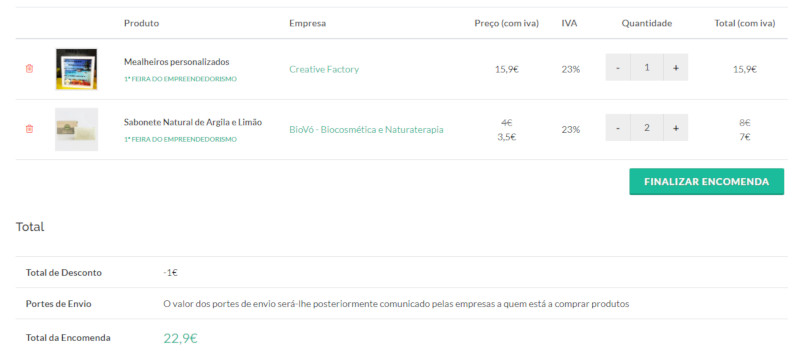Open 1ª Feira do Empreendedorismo tag under Mealheiros
Viewport: 800px width, 364px height.
[180, 79]
